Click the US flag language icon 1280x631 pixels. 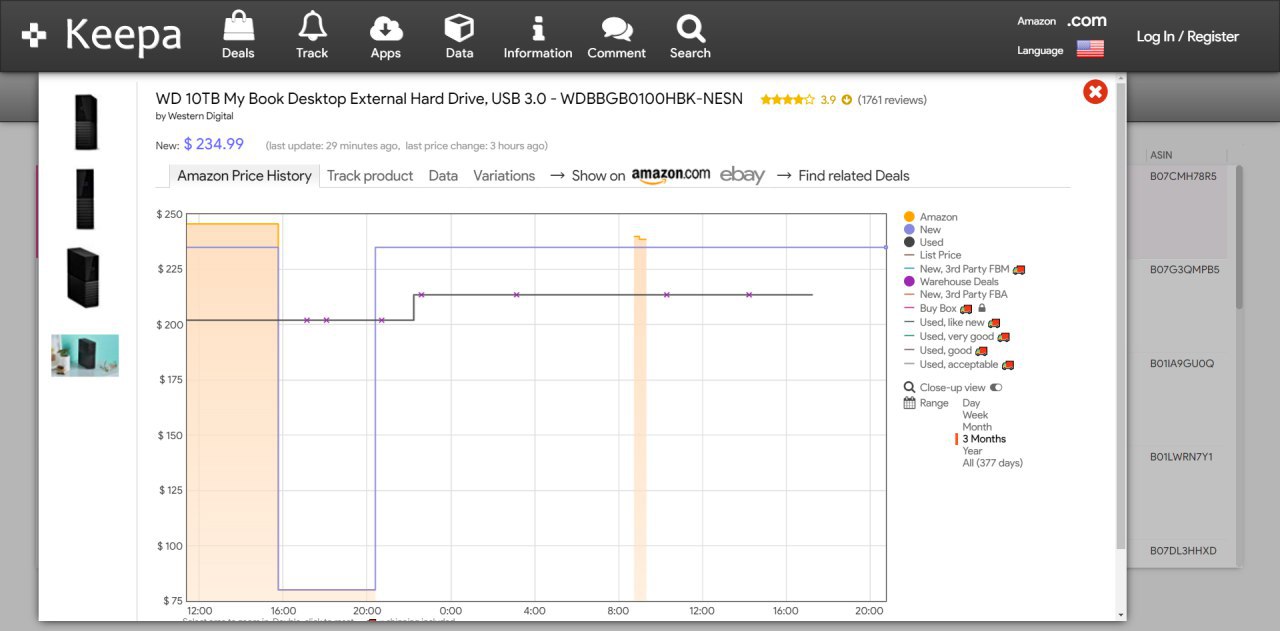pyautogui.click(x=1090, y=49)
